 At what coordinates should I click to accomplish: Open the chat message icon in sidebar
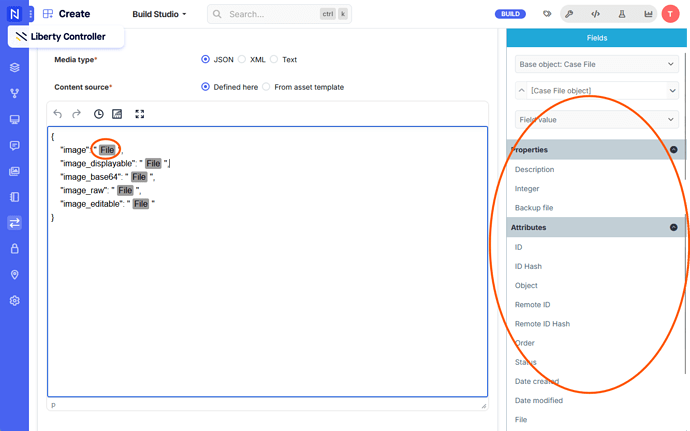(15, 145)
